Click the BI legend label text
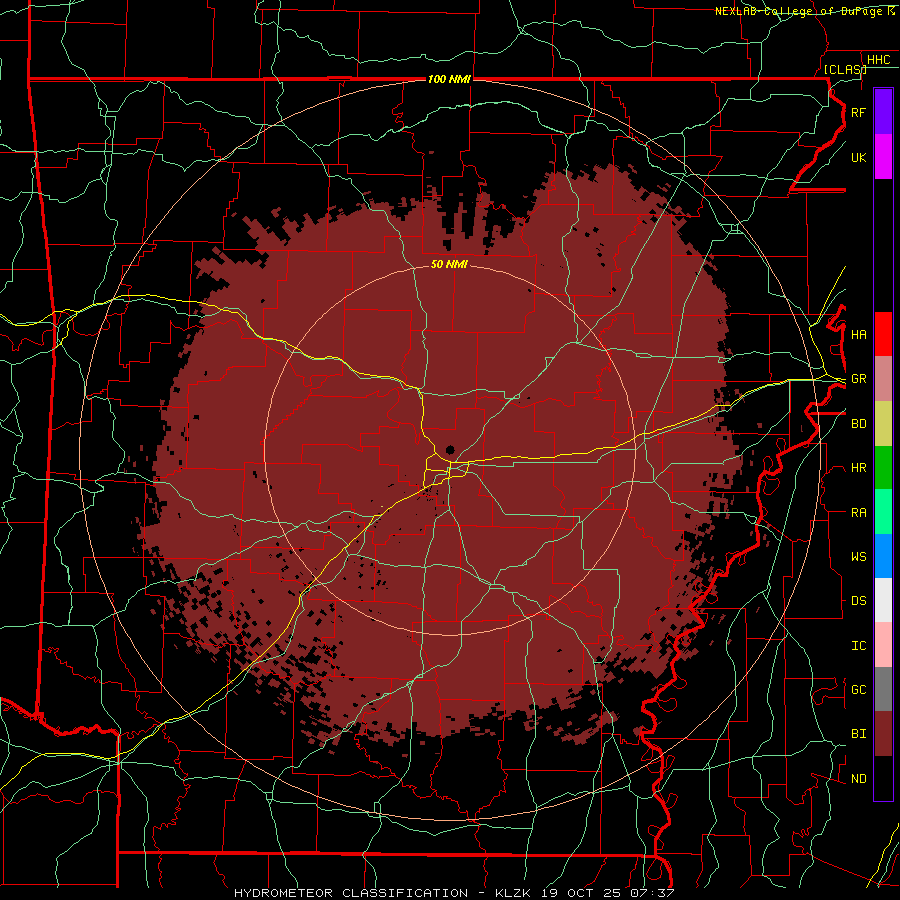The height and width of the screenshot is (900, 900). 858,734
